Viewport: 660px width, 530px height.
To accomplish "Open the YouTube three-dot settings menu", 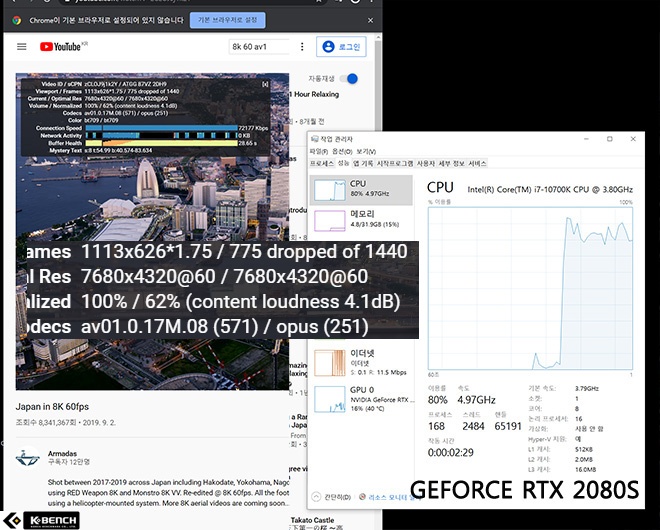I will (x=302, y=47).
